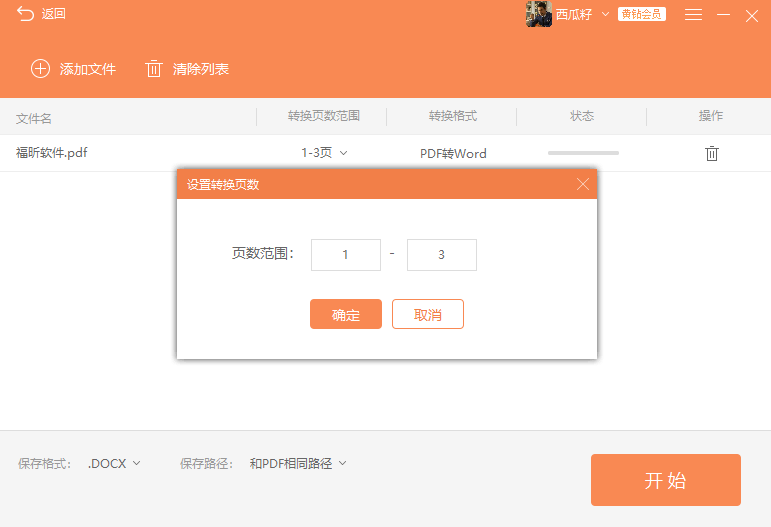The width and height of the screenshot is (771, 527).
Task: Open the hamburger menu icon
Action: pos(693,15)
